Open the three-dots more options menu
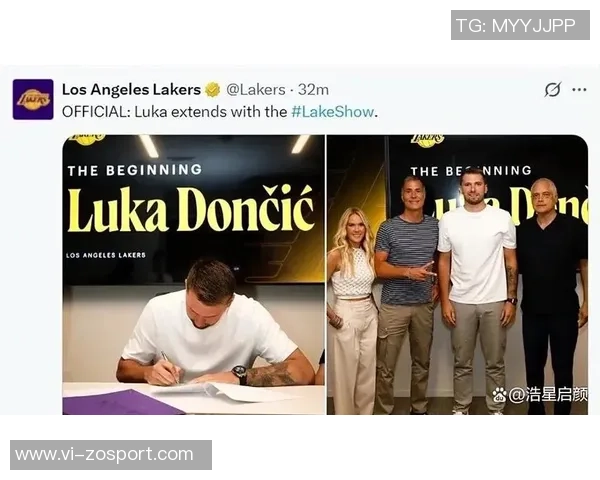The width and height of the screenshot is (600, 480). tap(579, 90)
